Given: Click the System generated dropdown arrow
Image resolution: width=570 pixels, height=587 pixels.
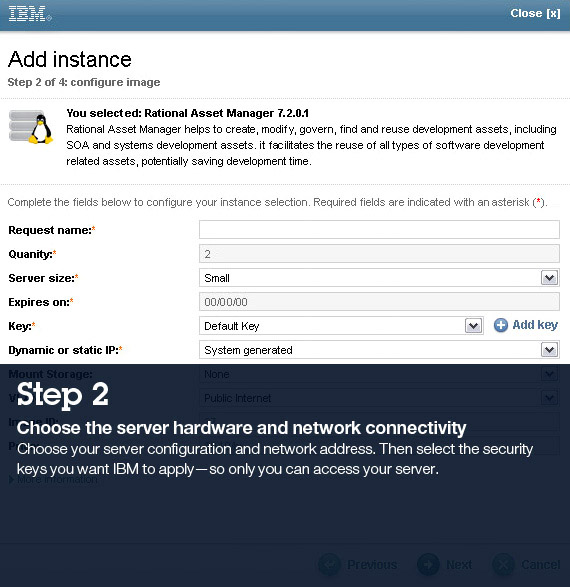Looking at the screenshot, I should pos(549,350).
